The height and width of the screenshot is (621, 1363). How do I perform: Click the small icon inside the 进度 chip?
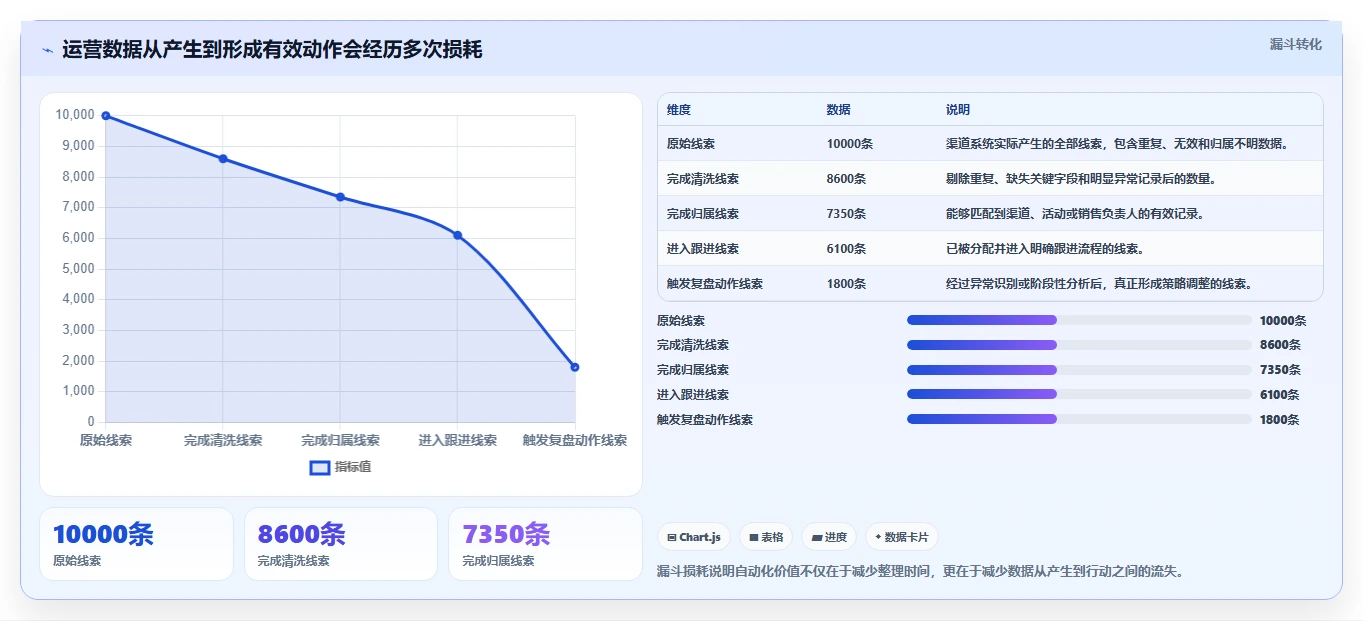(x=816, y=538)
